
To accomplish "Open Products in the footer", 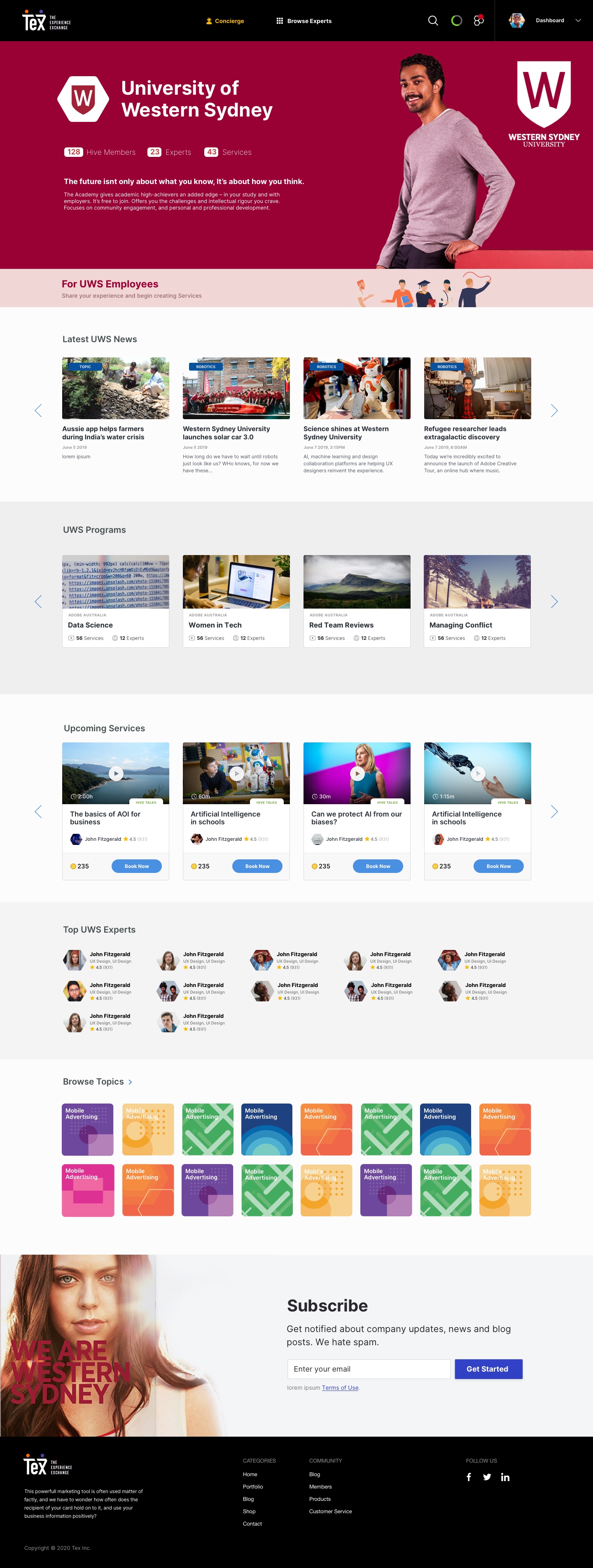I will (x=320, y=1499).
